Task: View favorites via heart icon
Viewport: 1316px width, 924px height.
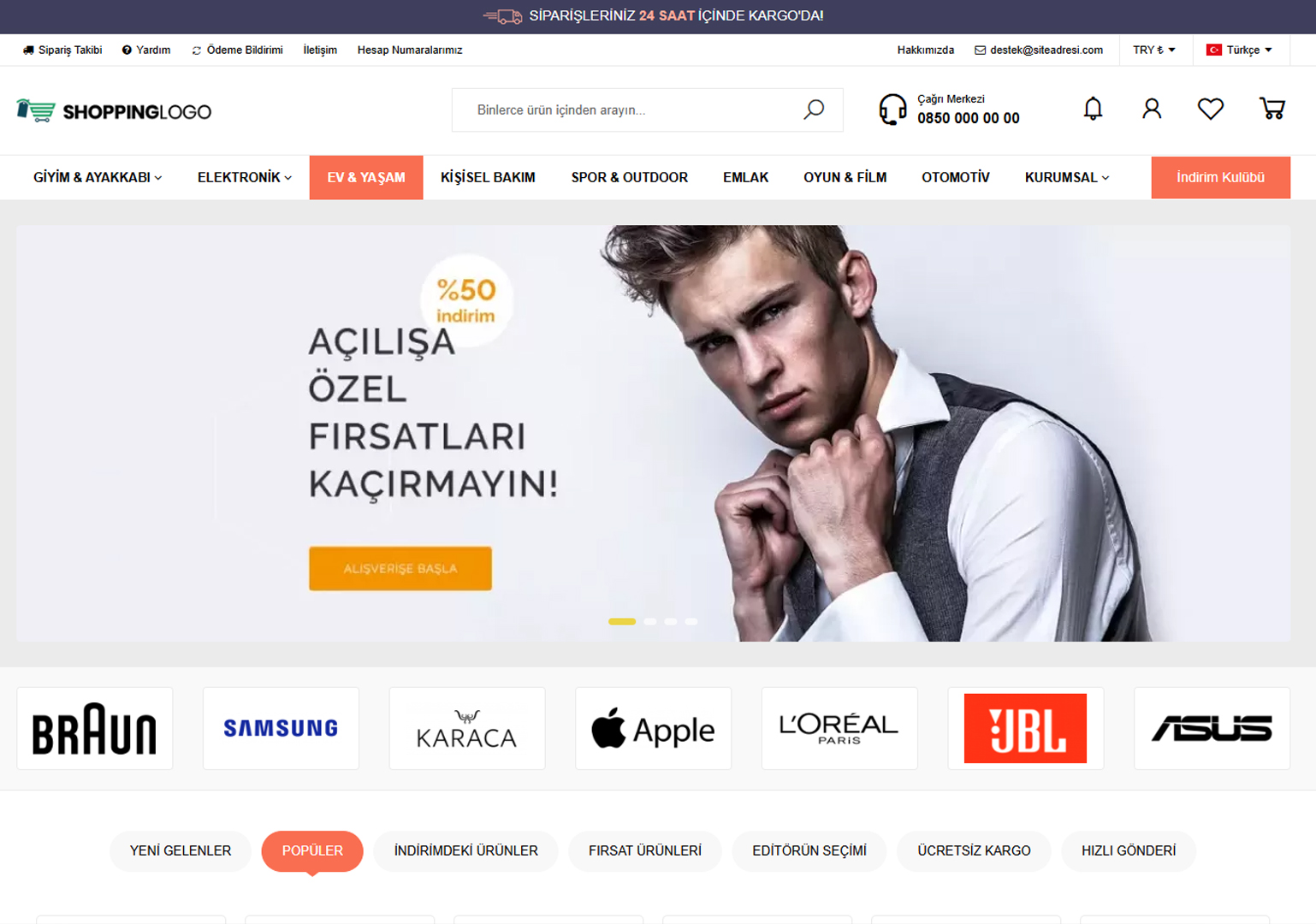Action: click(x=1210, y=109)
